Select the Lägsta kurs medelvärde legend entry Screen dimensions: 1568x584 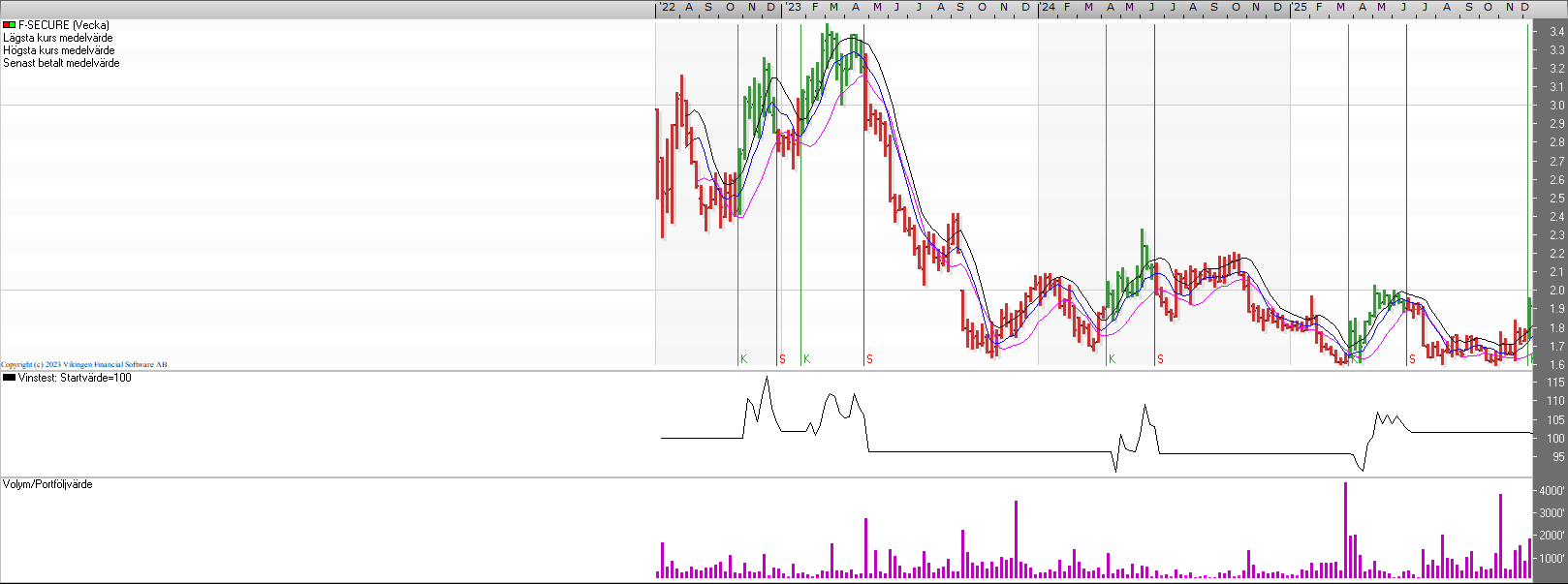[58, 38]
